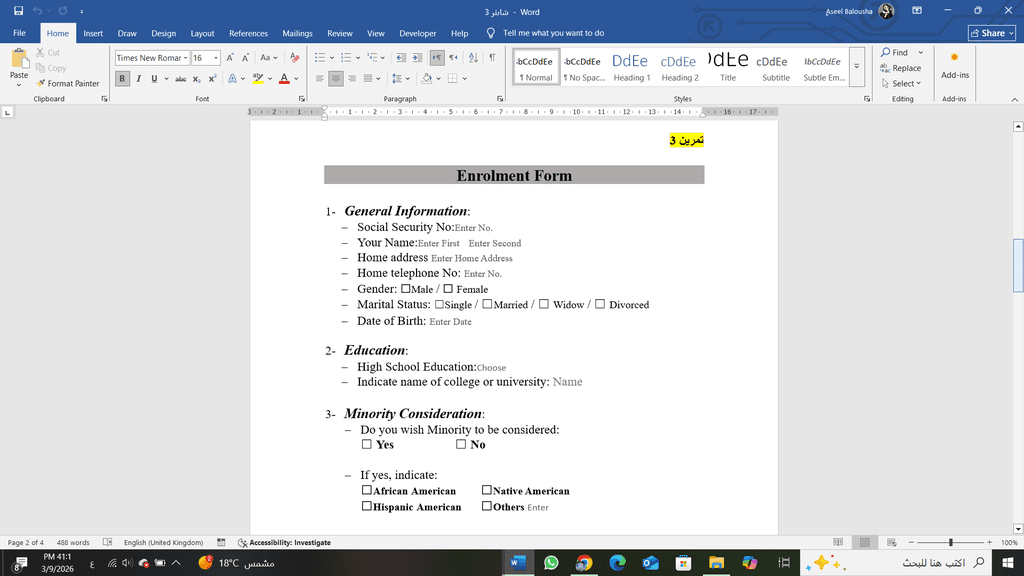
Task: Open the Numbering list dropdown arrow
Action: click(358, 57)
